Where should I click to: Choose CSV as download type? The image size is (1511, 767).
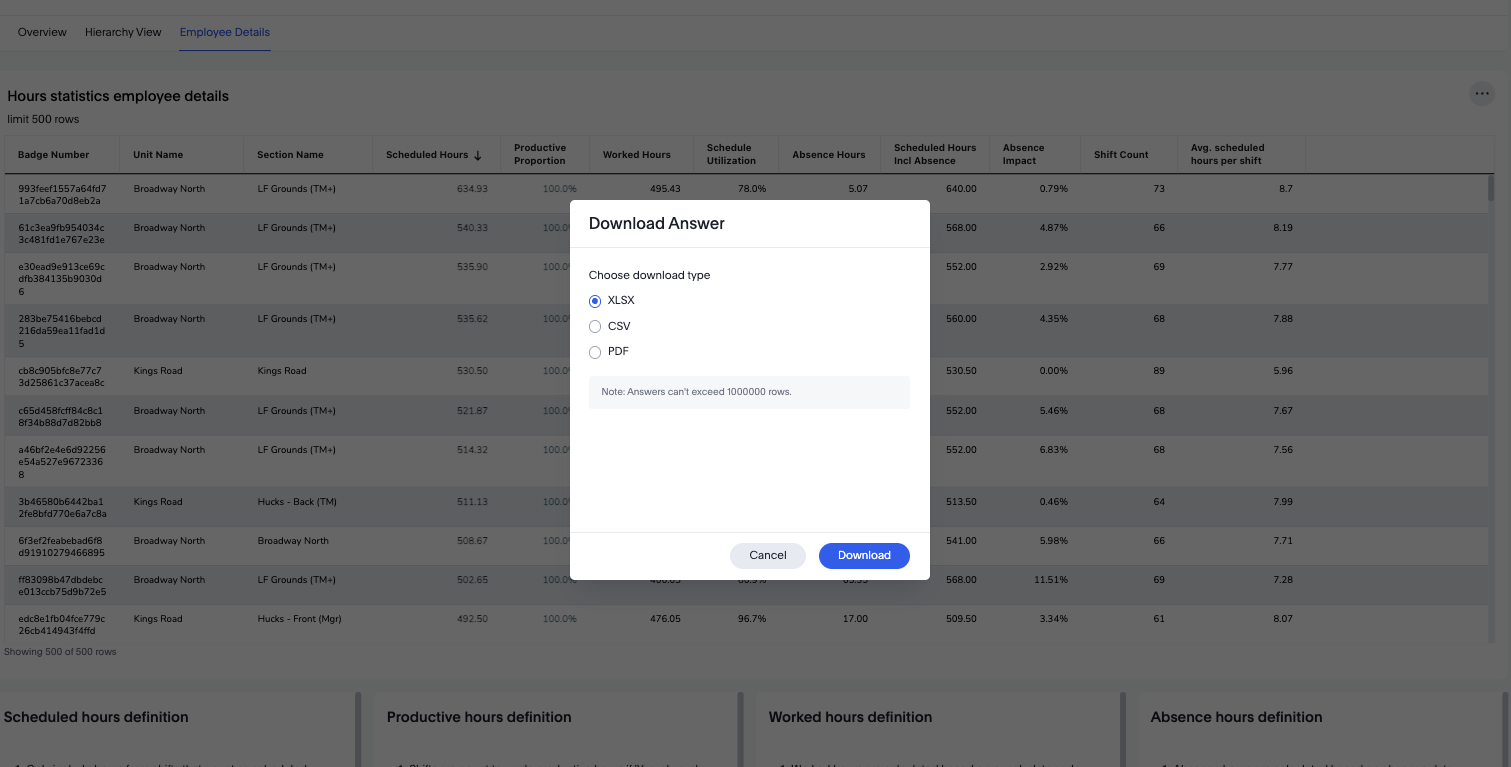(x=595, y=327)
